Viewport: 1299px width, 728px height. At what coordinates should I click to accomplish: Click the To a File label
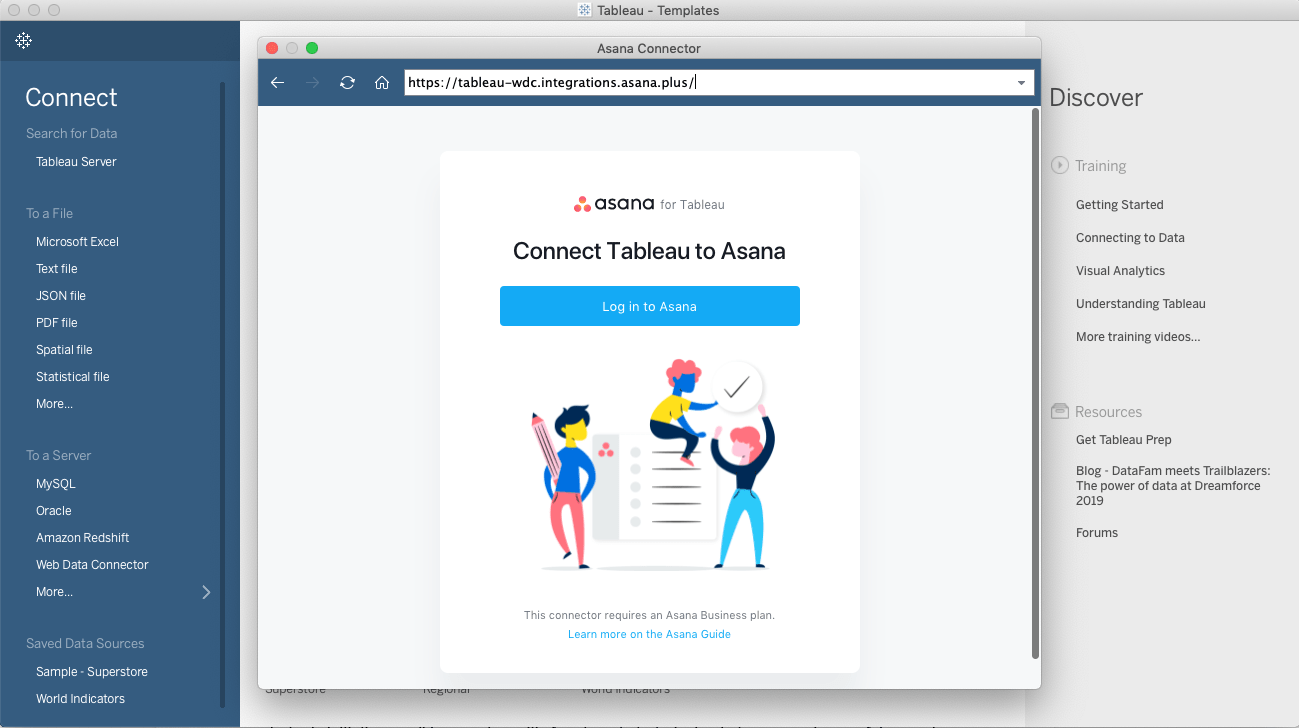(x=49, y=214)
